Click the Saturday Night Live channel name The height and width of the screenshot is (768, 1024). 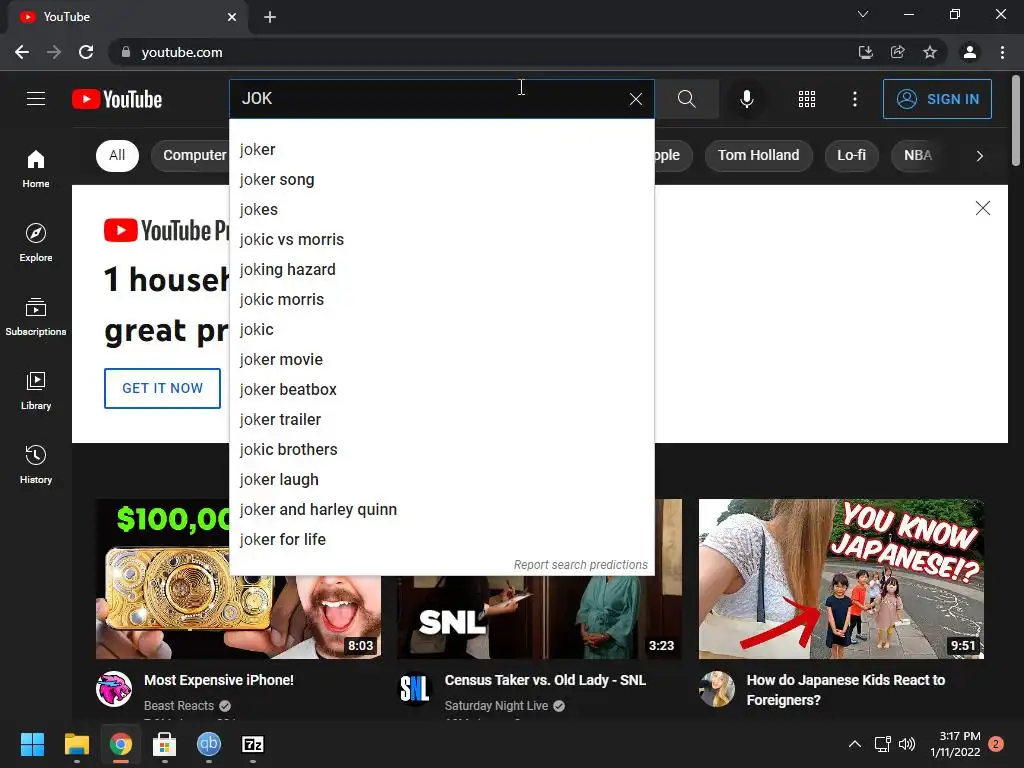coord(496,706)
